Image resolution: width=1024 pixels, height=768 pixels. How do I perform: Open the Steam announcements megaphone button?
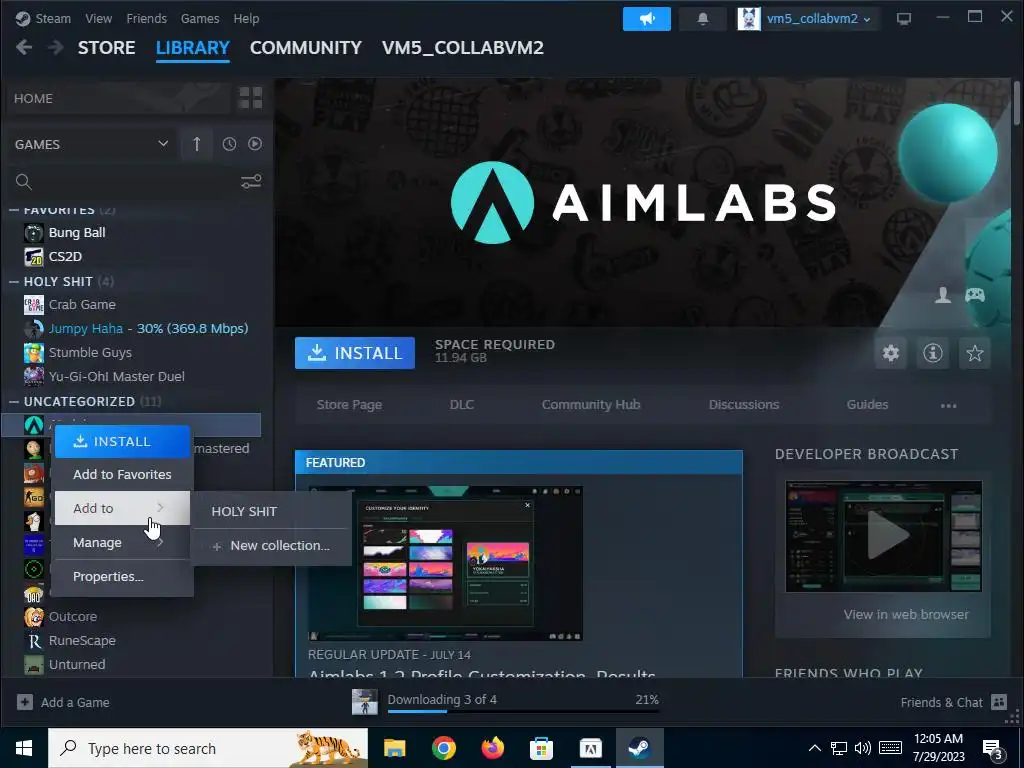click(x=647, y=19)
